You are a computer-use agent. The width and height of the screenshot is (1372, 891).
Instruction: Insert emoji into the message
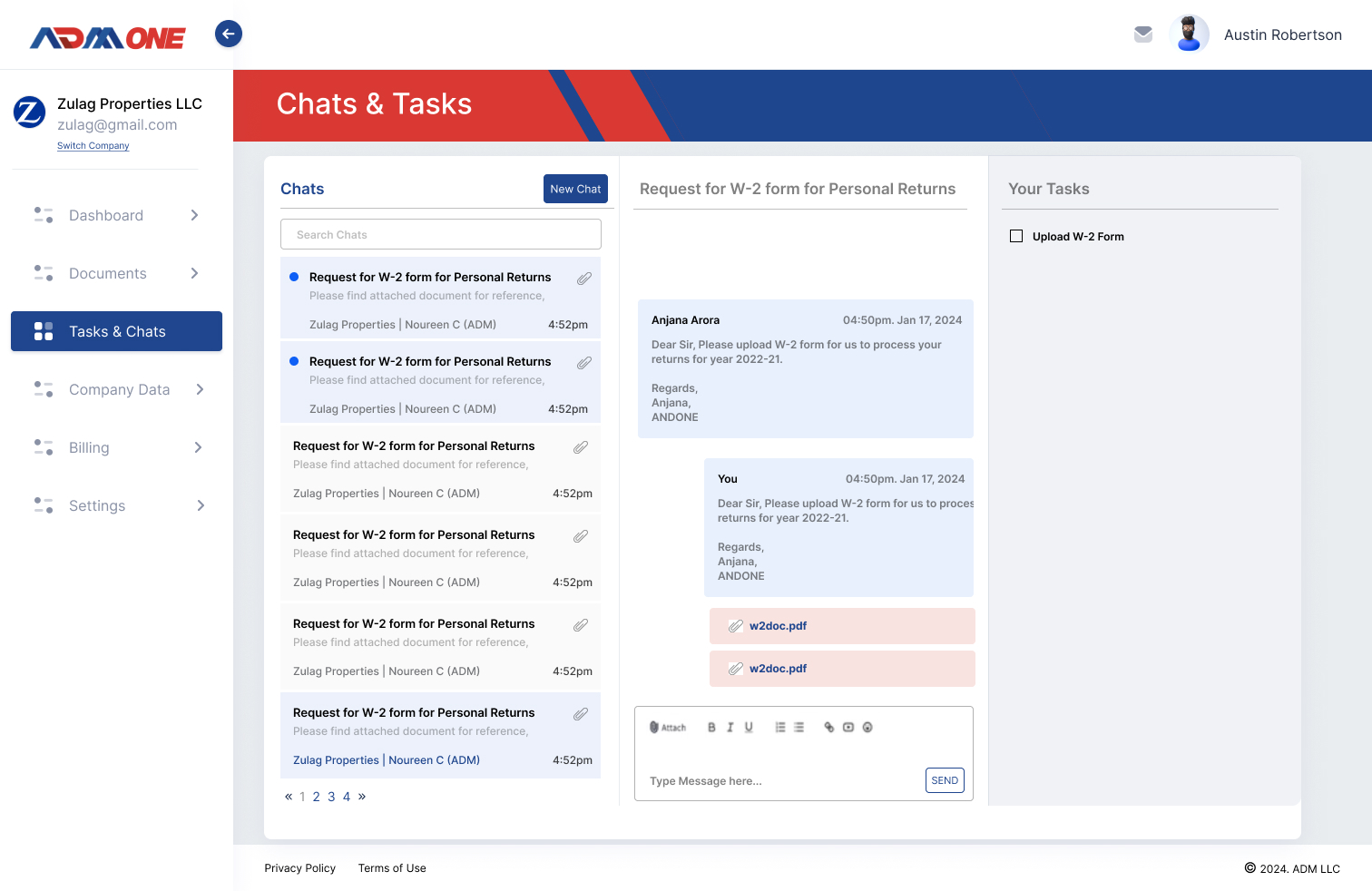867,728
